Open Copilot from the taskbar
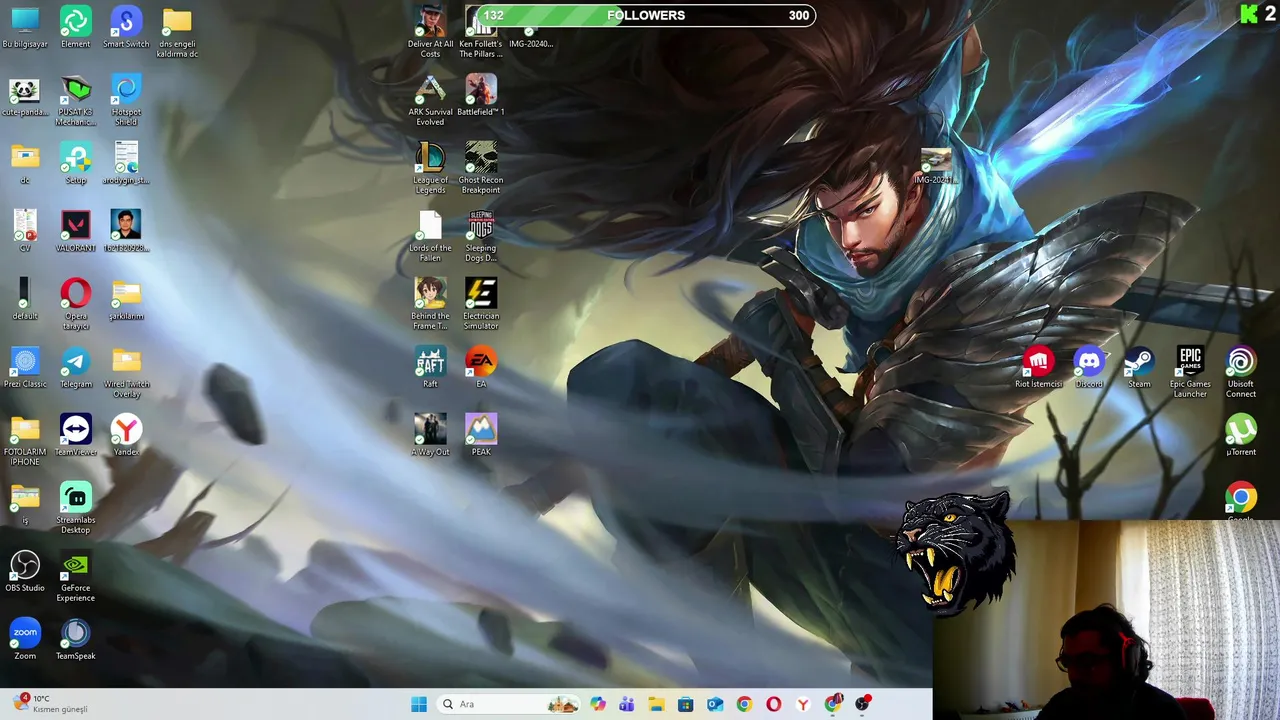This screenshot has height=720, width=1280. [598, 704]
